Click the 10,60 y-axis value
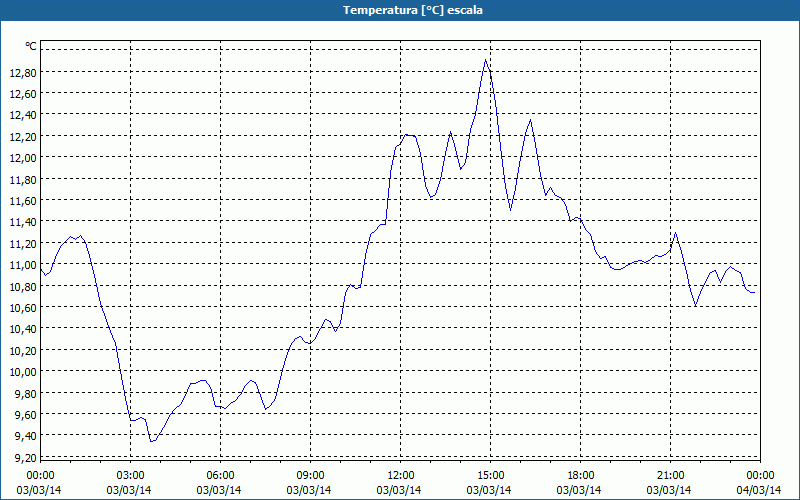This screenshot has width=800, height=500. pos(23,308)
